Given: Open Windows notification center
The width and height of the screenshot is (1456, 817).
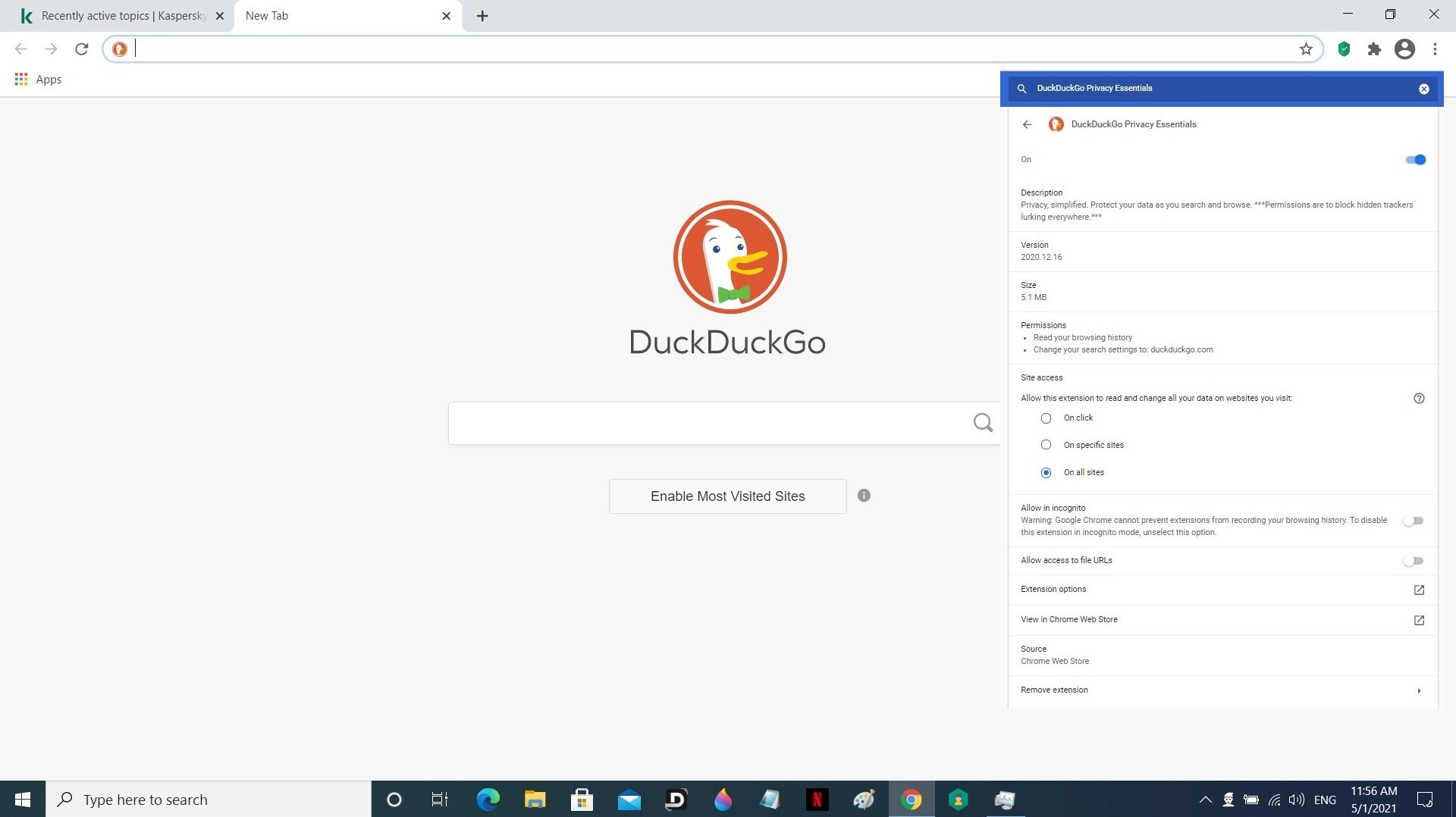Looking at the screenshot, I should pos(1425,800).
